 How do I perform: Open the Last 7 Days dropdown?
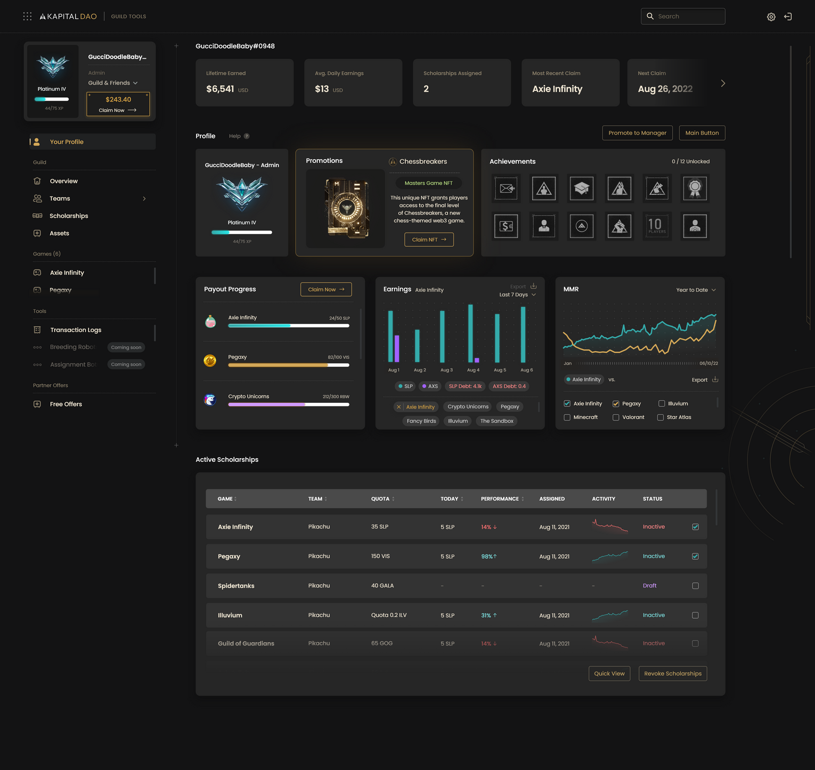tap(517, 295)
